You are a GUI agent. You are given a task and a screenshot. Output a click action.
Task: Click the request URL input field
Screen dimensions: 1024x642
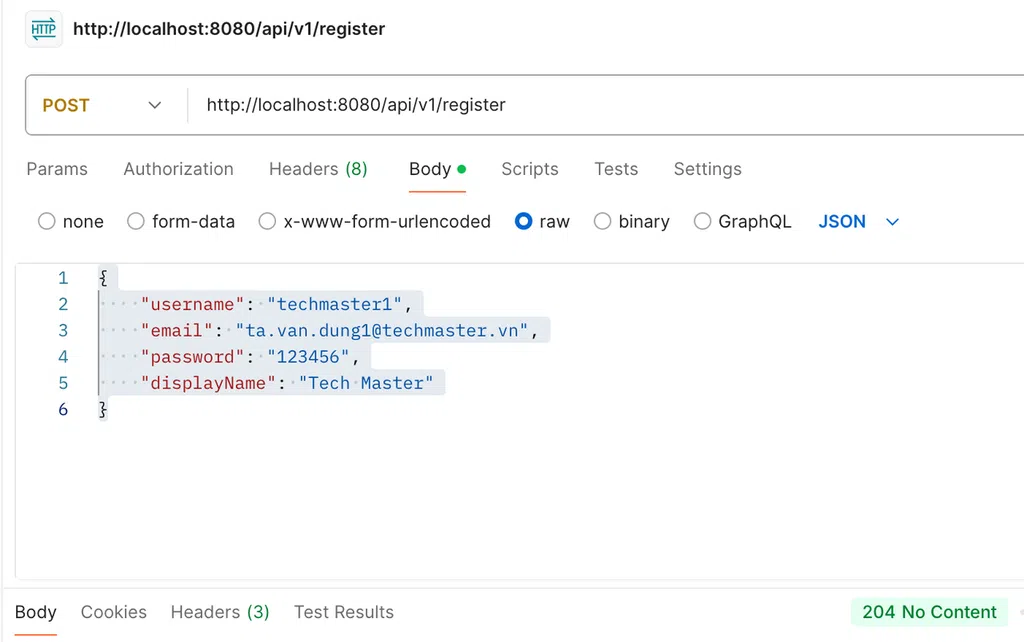tap(607, 105)
